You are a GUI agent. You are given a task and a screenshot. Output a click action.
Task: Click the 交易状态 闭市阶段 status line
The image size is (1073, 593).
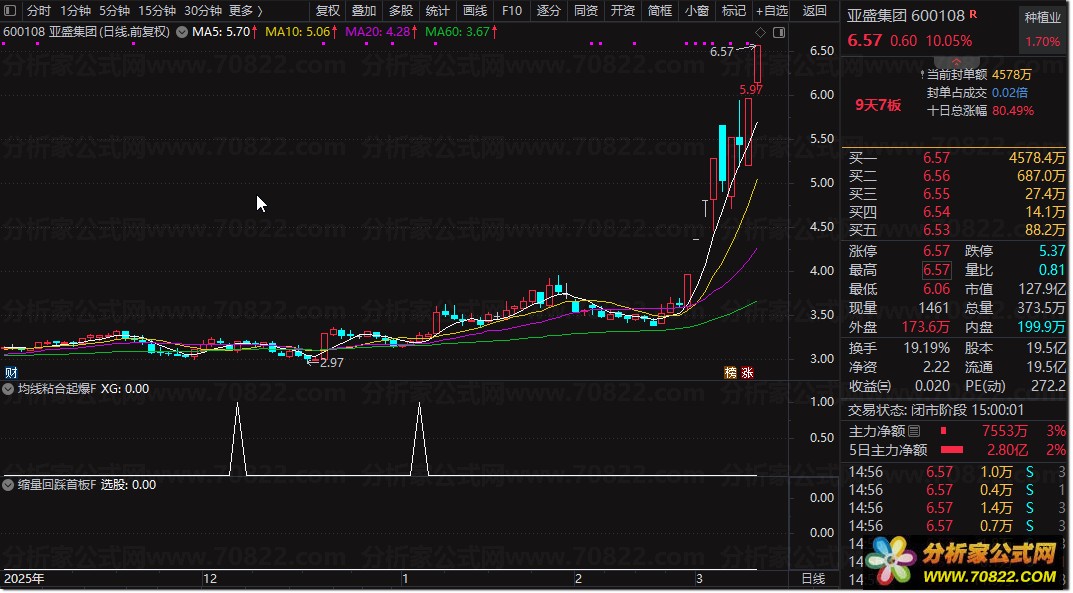coord(936,410)
